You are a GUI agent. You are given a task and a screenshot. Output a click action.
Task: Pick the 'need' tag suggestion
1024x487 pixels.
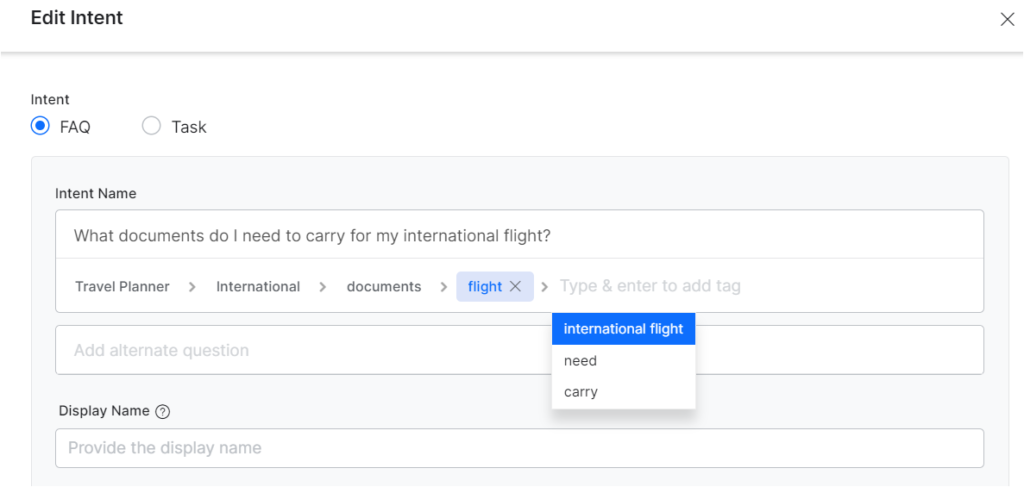(x=581, y=361)
